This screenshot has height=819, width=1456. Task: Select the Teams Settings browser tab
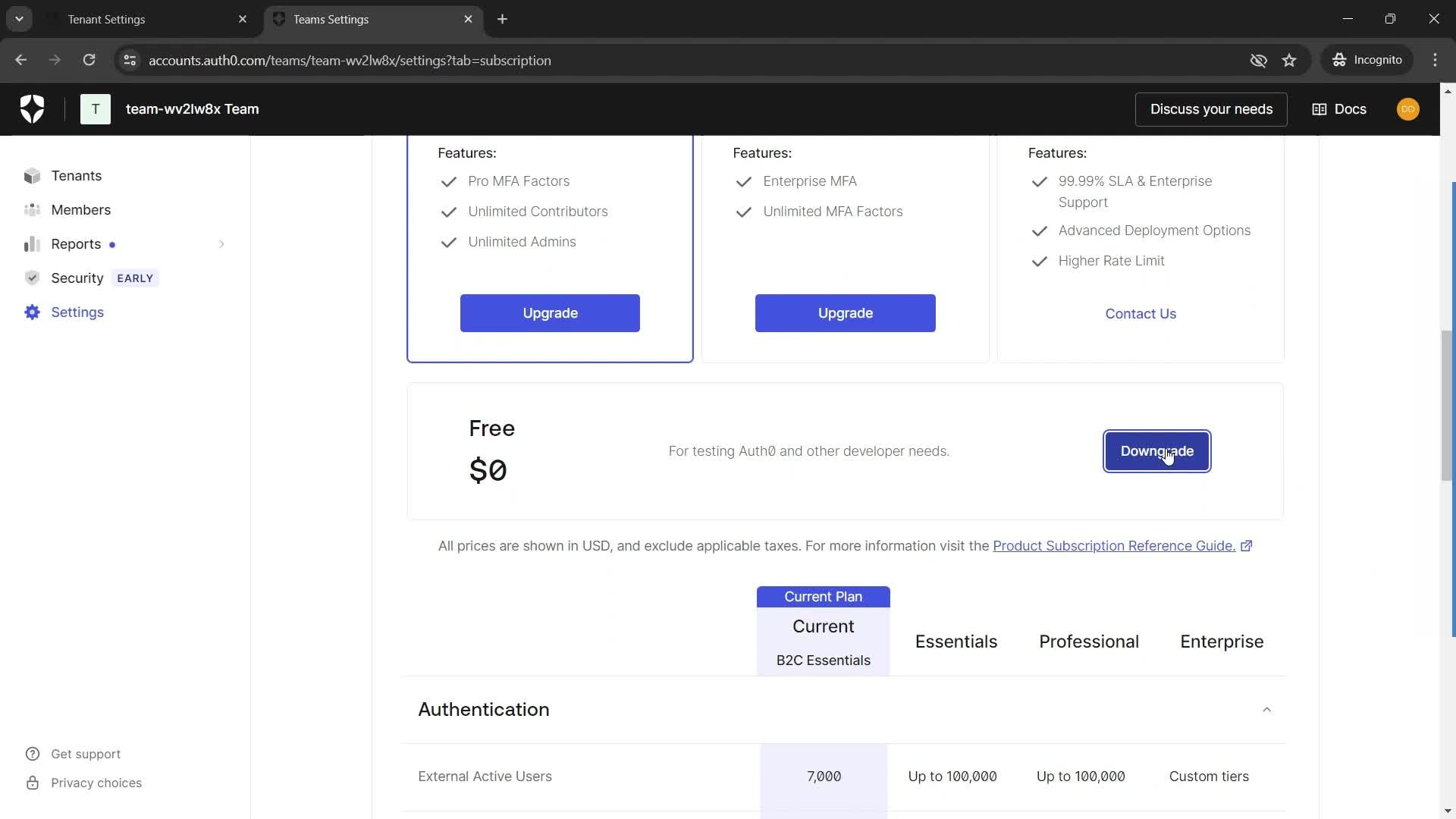click(x=375, y=19)
